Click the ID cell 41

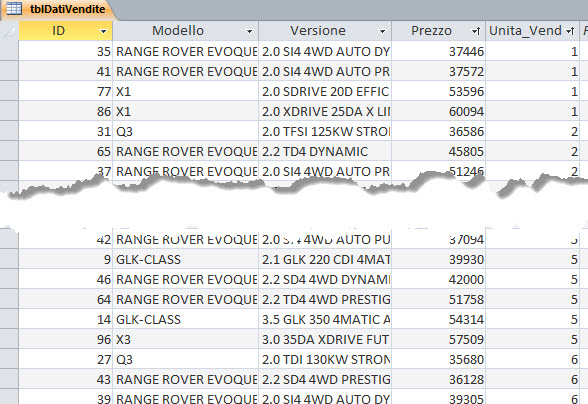point(66,71)
